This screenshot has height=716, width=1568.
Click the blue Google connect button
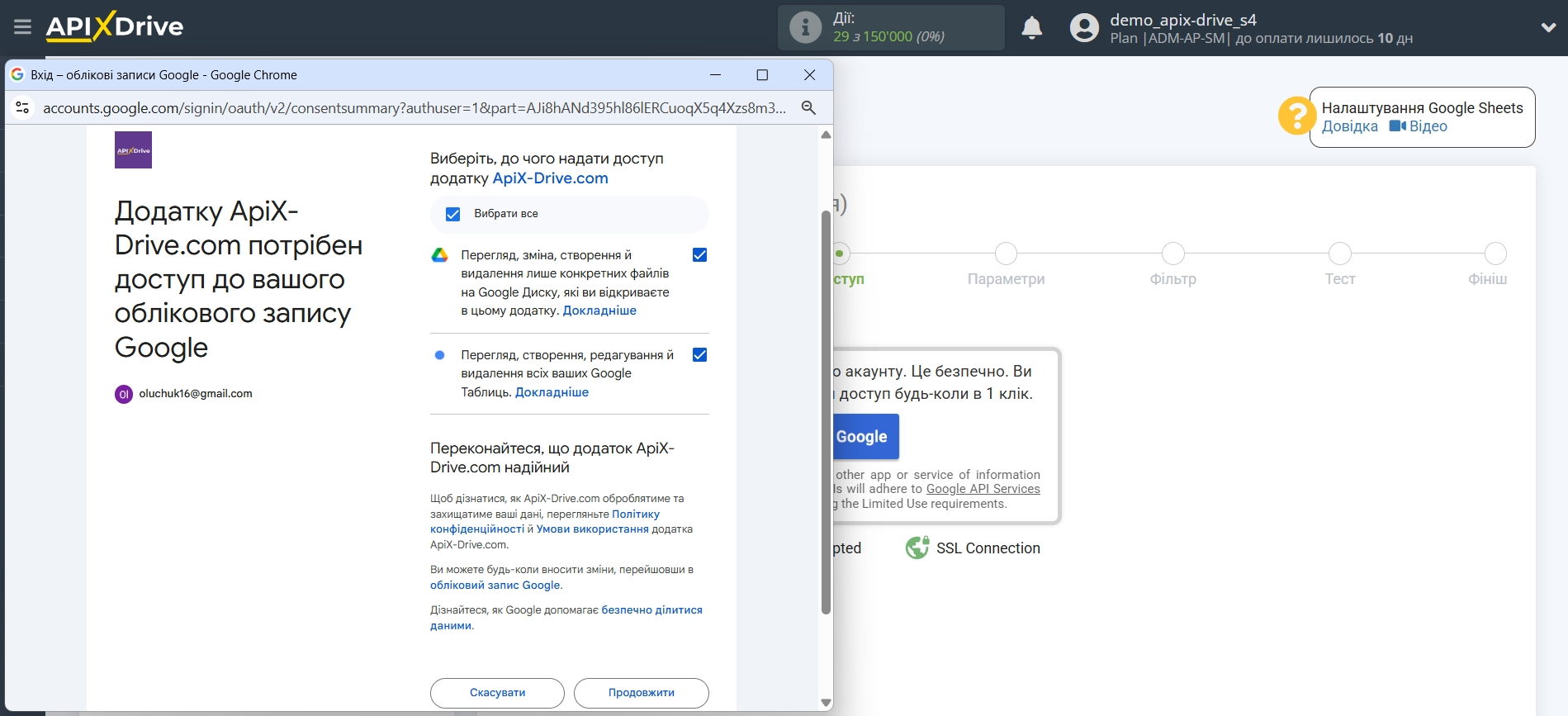point(865,437)
